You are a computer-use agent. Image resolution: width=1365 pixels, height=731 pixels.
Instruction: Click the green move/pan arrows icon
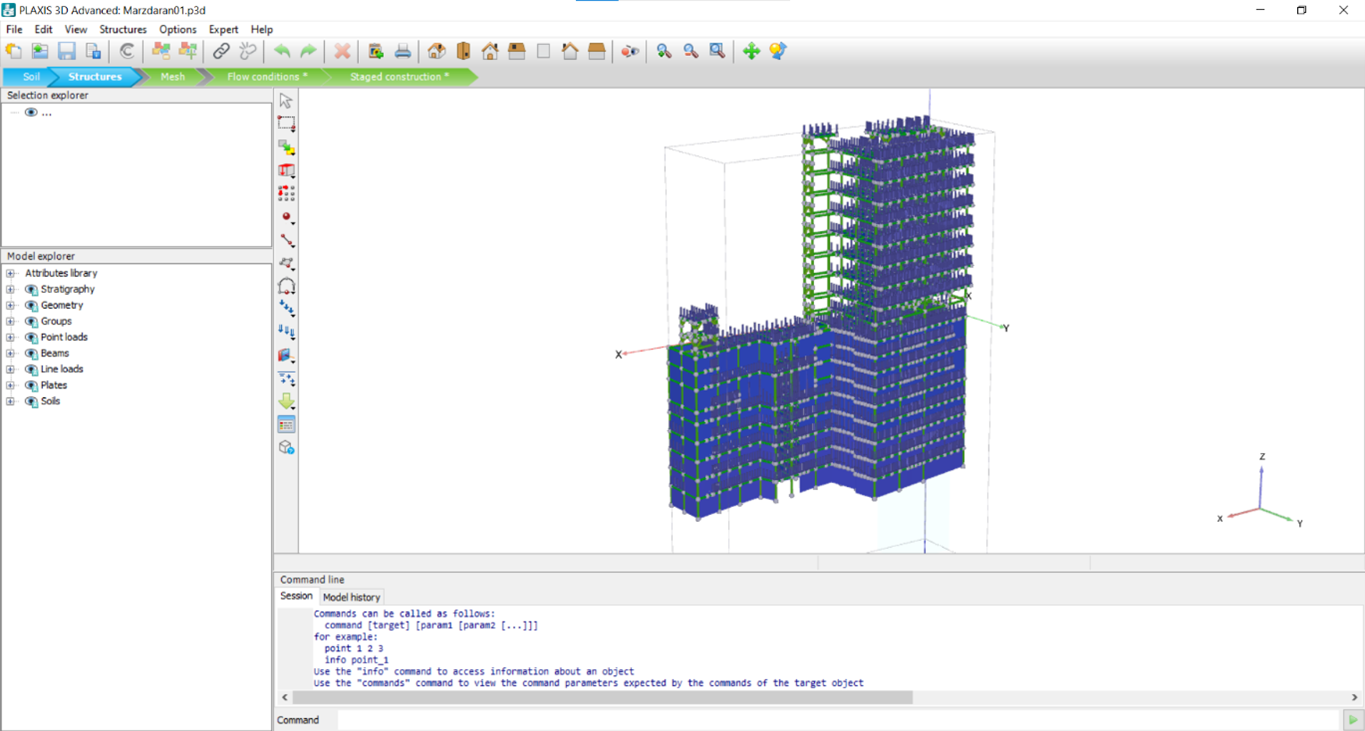tap(751, 51)
